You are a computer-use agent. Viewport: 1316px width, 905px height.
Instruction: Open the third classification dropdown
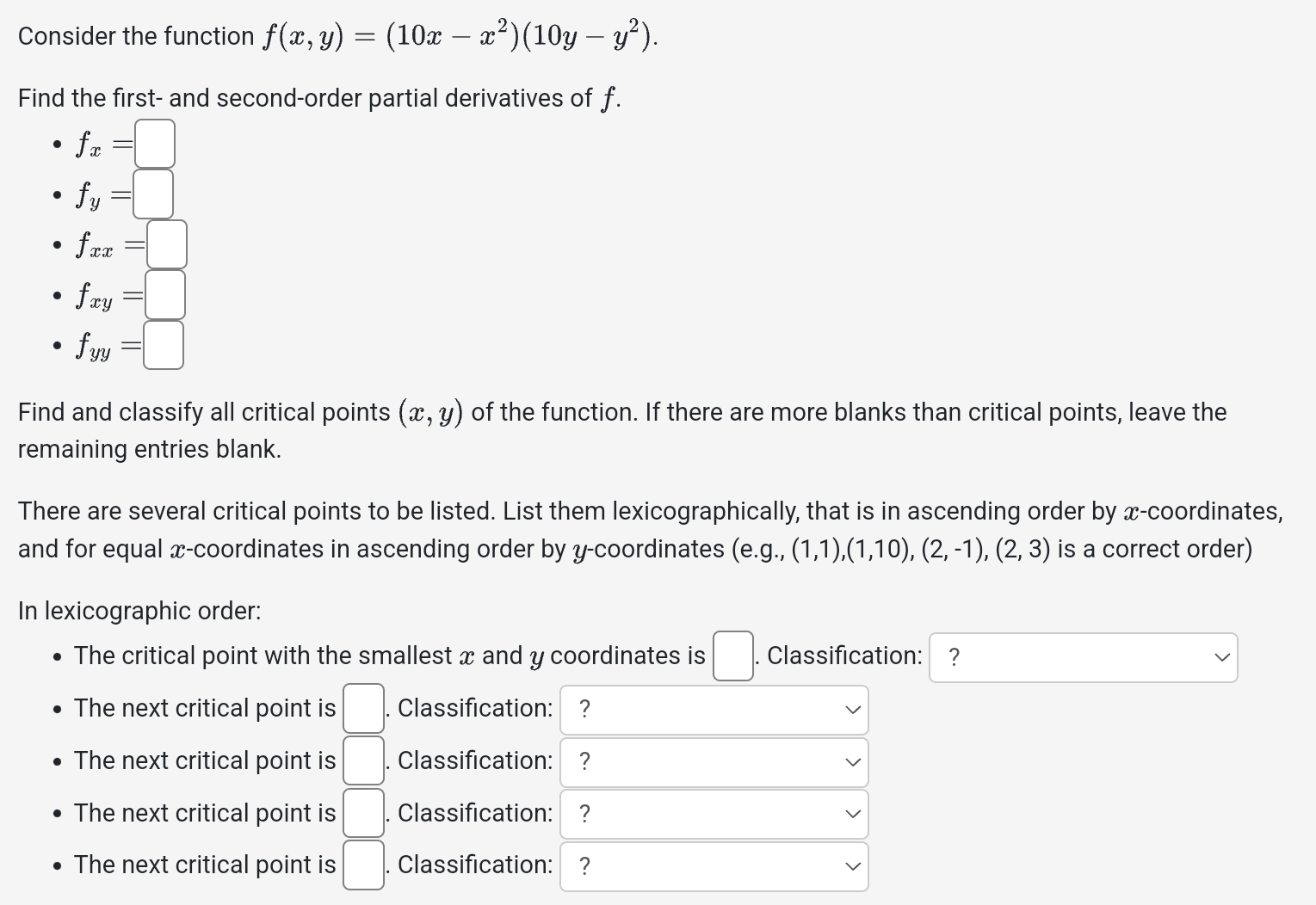pyautogui.click(x=713, y=761)
